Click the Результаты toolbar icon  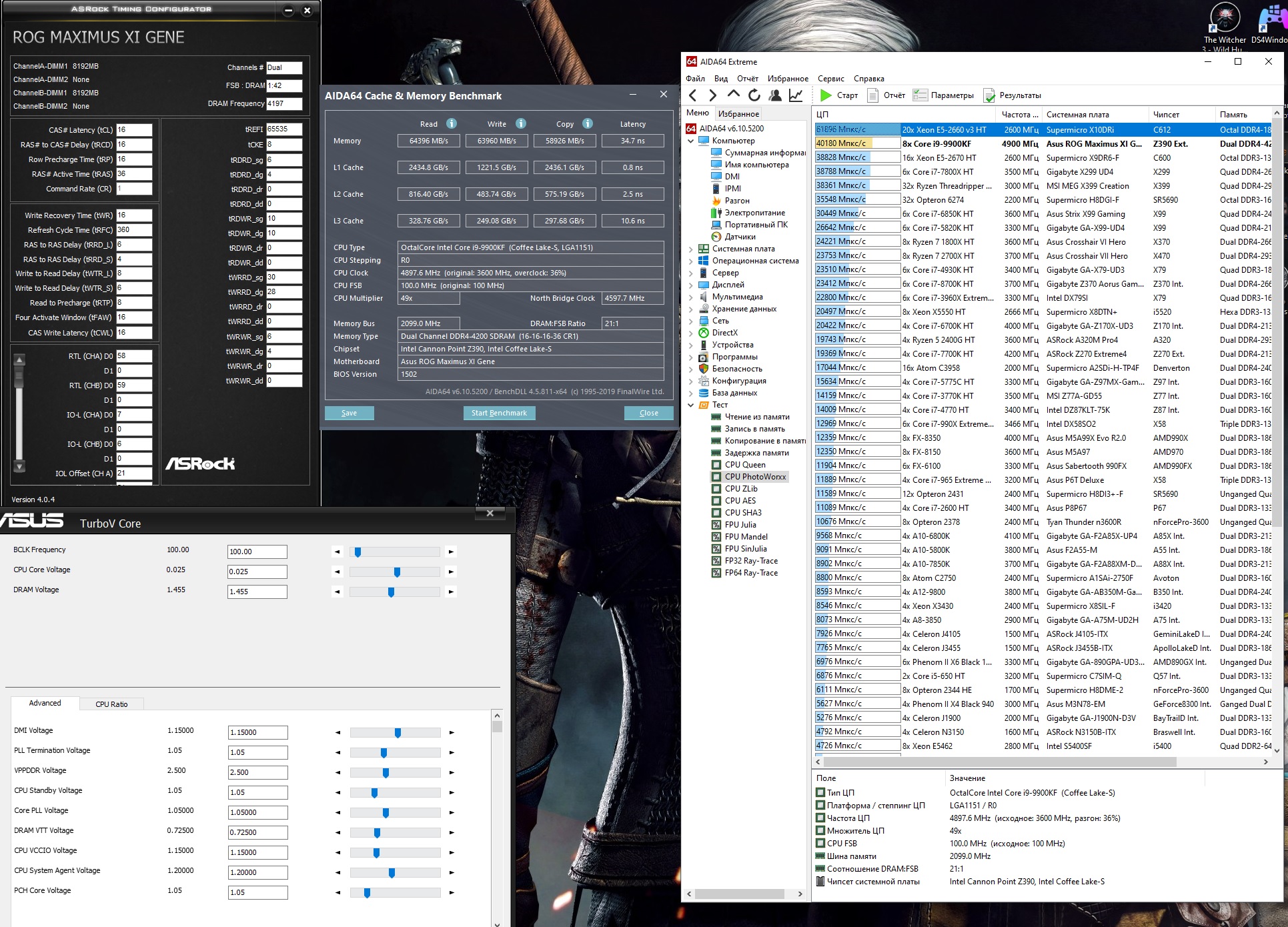989,95
